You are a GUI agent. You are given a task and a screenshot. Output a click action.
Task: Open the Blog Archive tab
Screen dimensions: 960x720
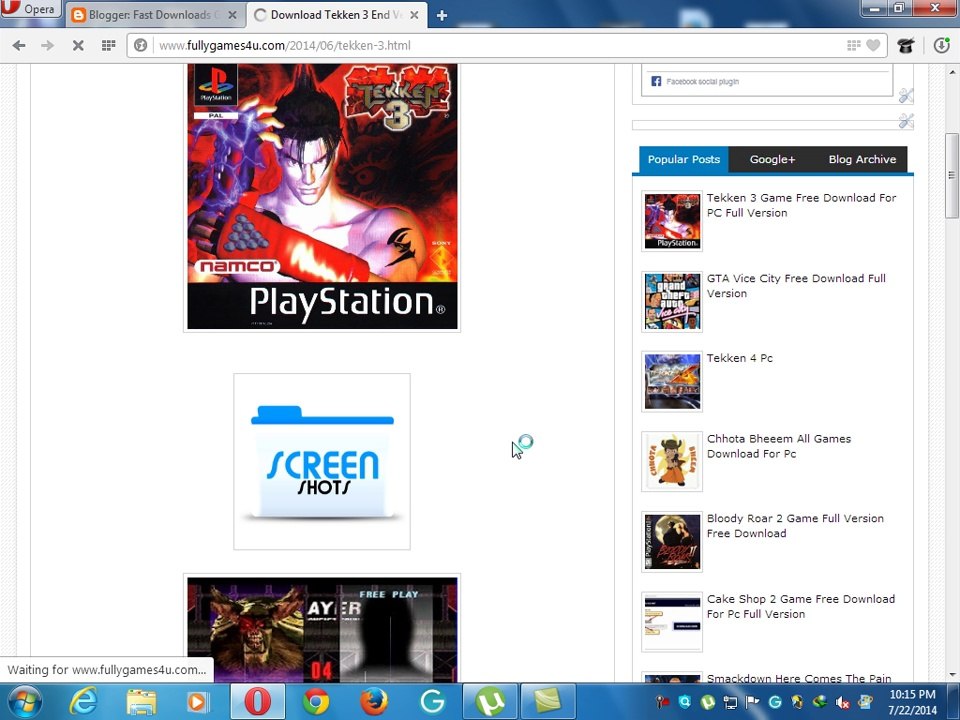point(862,159)
